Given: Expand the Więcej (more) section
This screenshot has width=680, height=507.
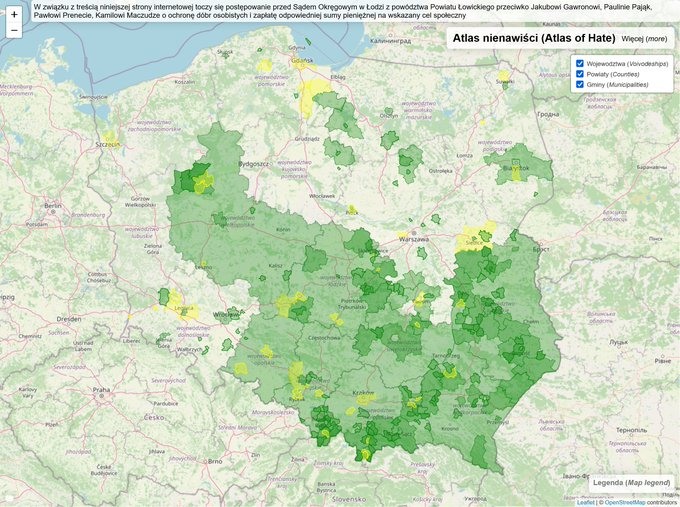Looking at the screenshot, I should (644, 38).
